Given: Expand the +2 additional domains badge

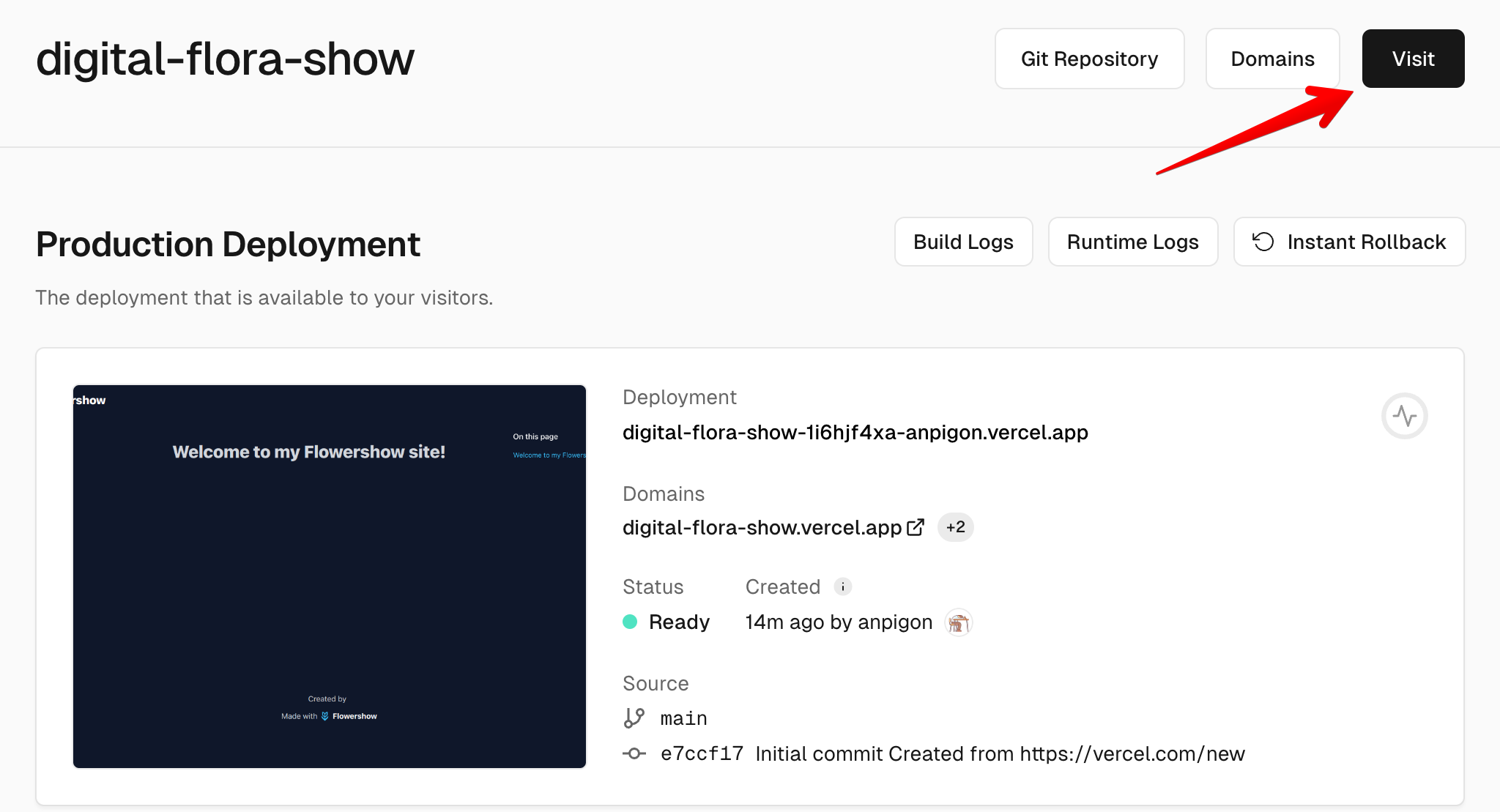Looking at the screenshot, I should pyautogui.click(x=955, y=527).
